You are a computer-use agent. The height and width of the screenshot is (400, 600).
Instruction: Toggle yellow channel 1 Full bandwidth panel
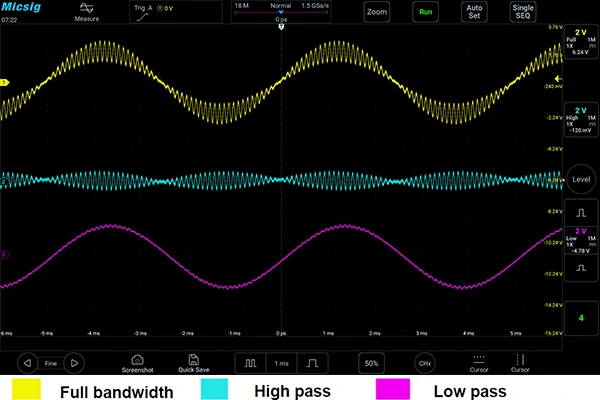[x=580, y=44]
